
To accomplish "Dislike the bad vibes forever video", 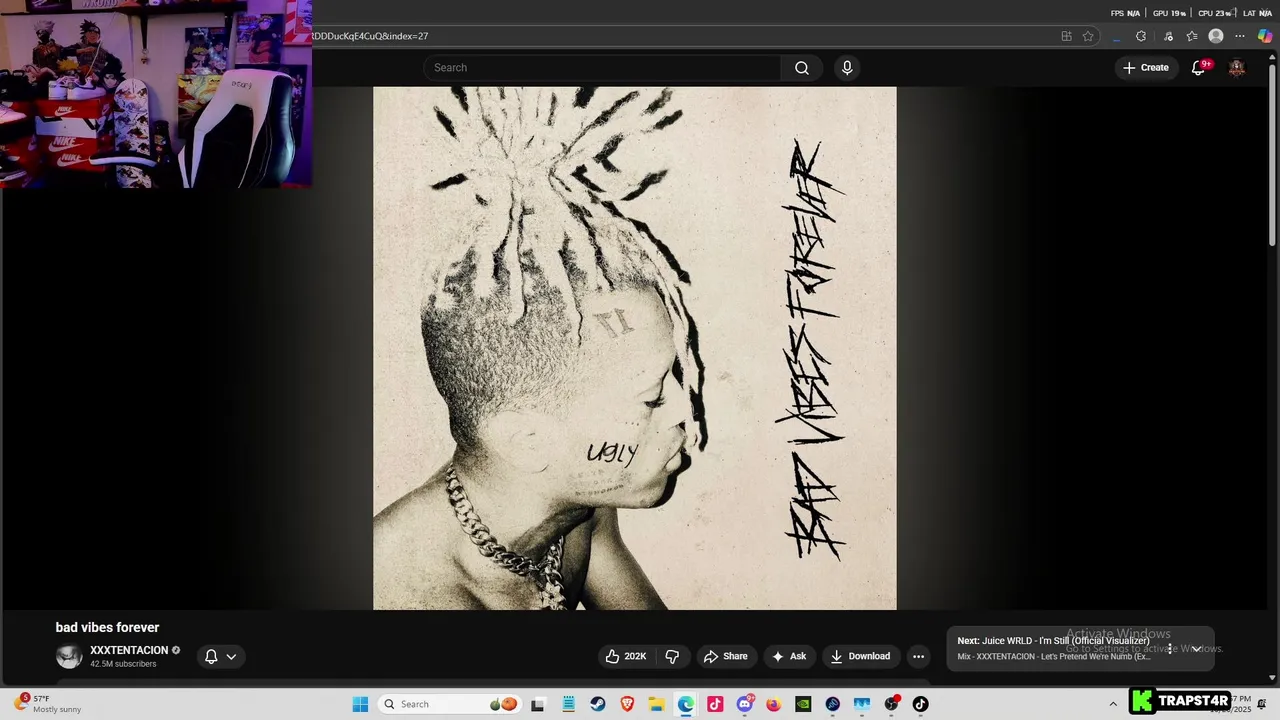I will [x=672, y=656].
